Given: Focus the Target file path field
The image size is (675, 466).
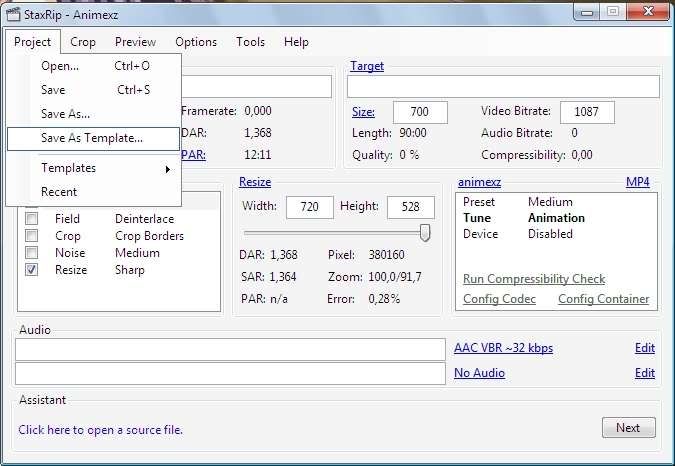Looking at the screenshot, I should [503, 86].
